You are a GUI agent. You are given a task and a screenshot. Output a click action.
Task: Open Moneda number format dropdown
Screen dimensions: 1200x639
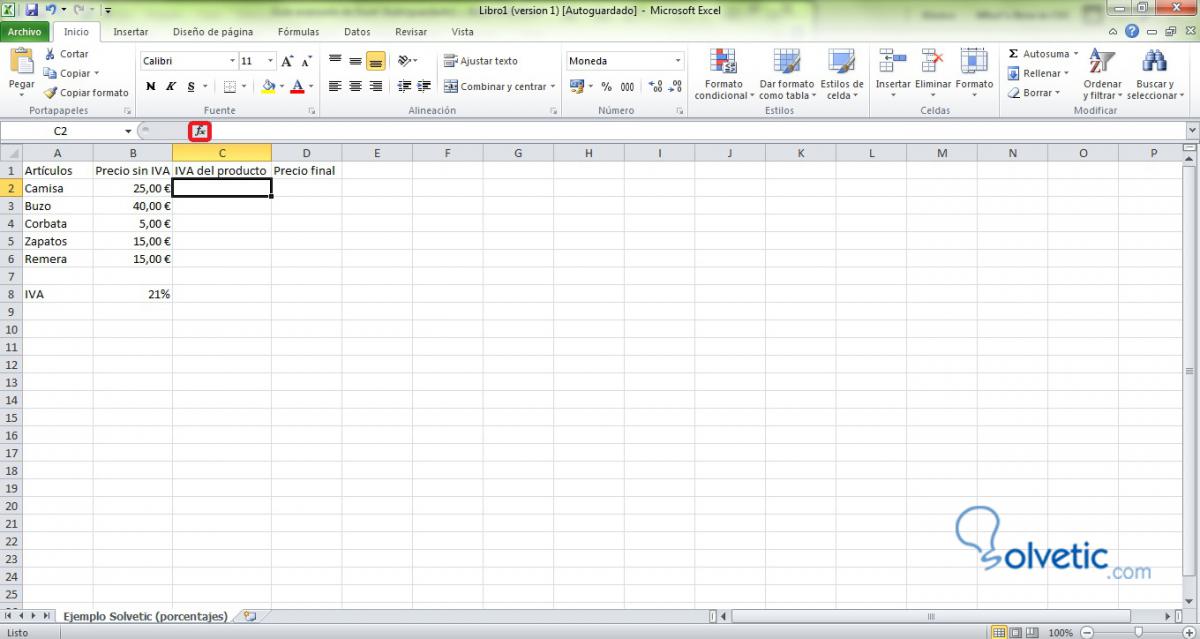[677, 61]
